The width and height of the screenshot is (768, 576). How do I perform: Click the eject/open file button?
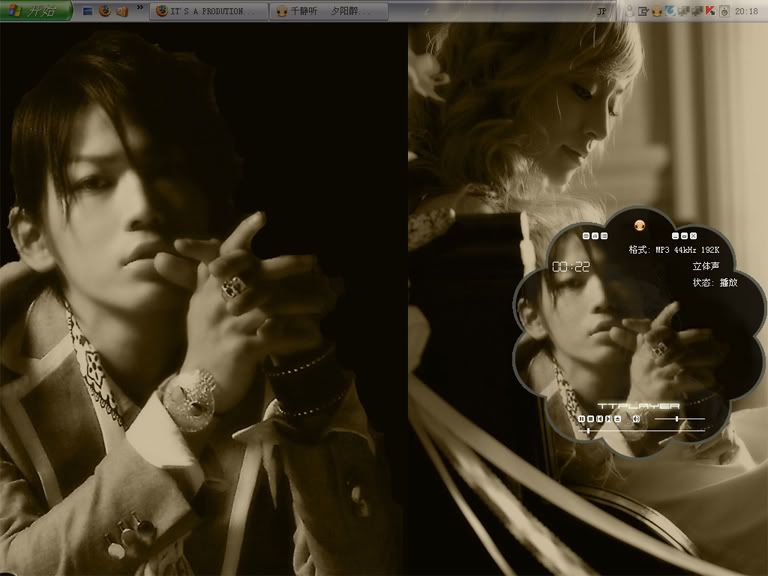[618, 418]
